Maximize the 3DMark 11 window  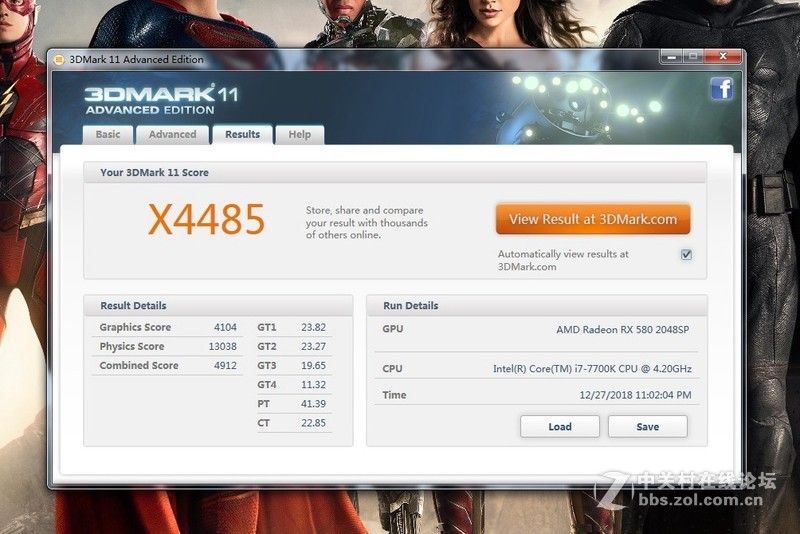coord(693,57)
